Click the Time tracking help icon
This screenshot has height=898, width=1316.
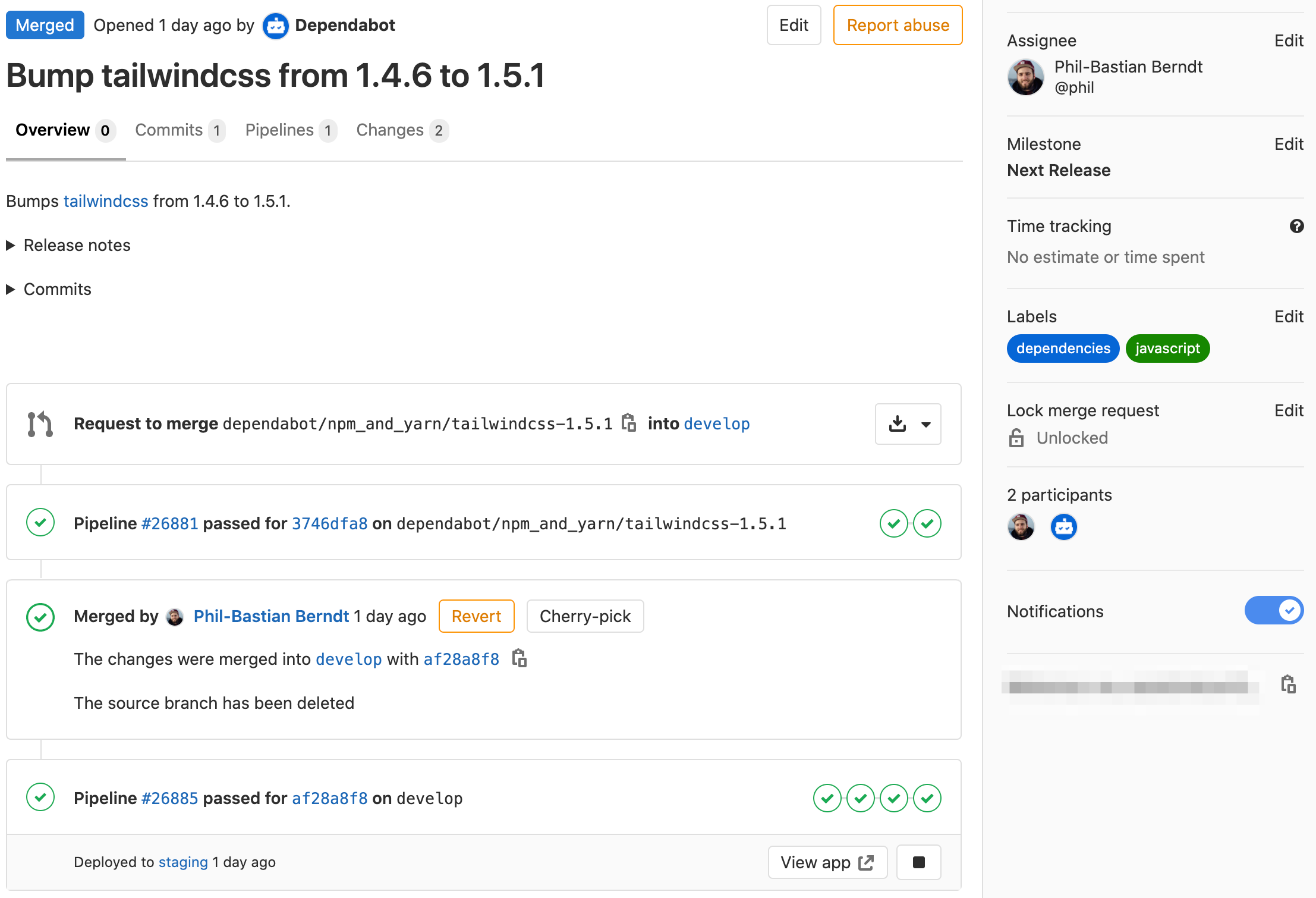[1296, 226]
